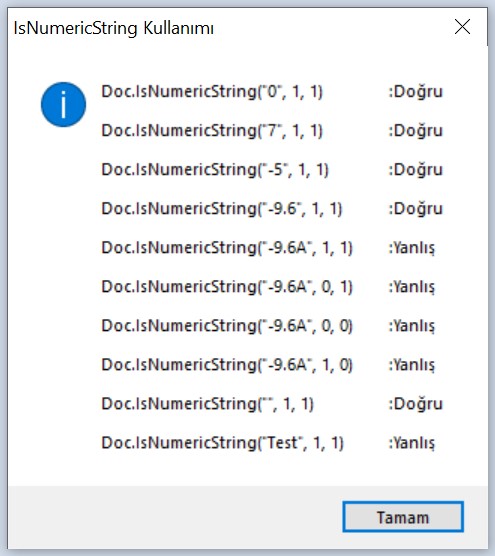Select the line IsNumericString("-9.6A", 1, 1)
495x556 pixels.
tap(227, 248)
